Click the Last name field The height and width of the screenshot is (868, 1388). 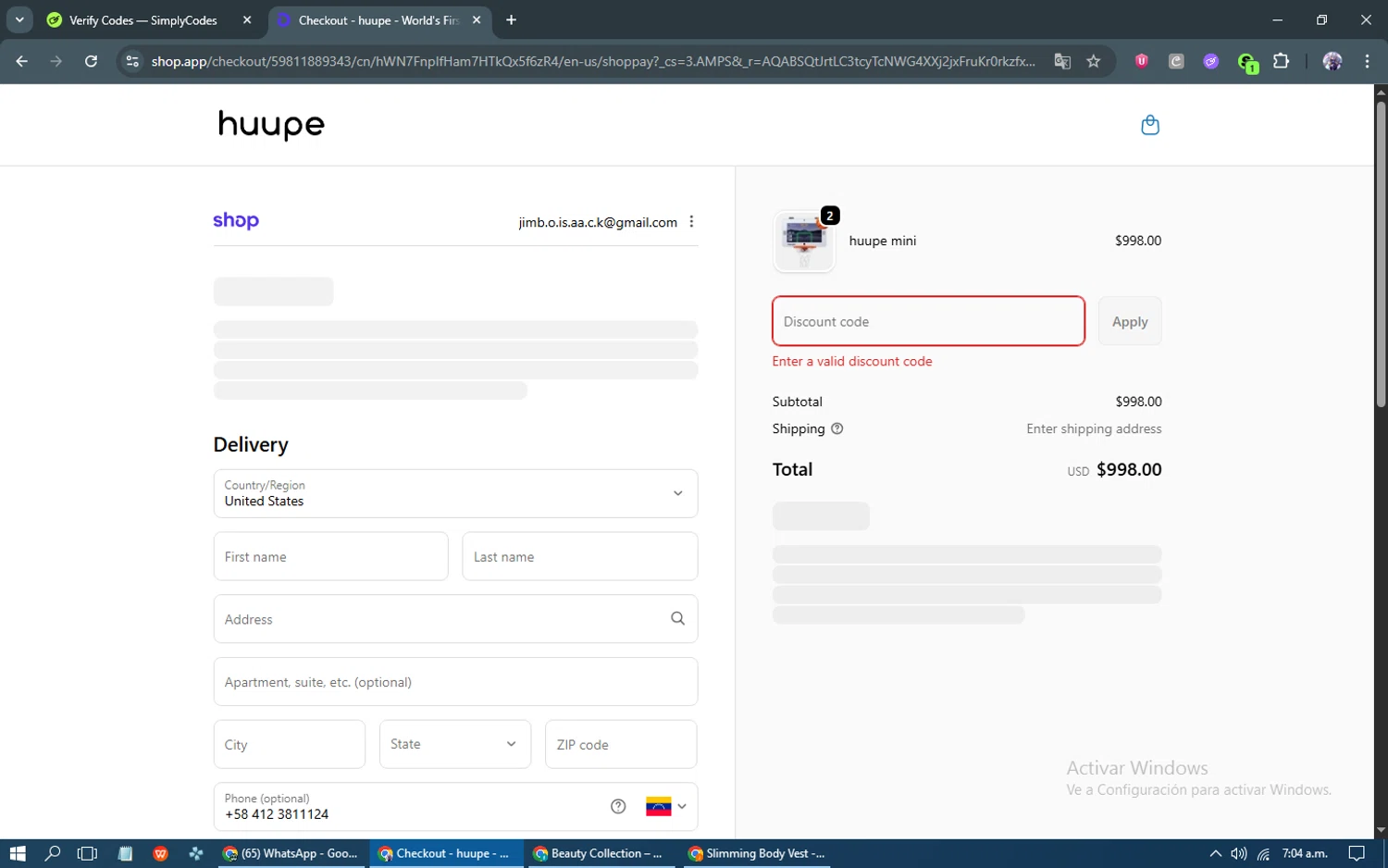(x=579, y=556)
